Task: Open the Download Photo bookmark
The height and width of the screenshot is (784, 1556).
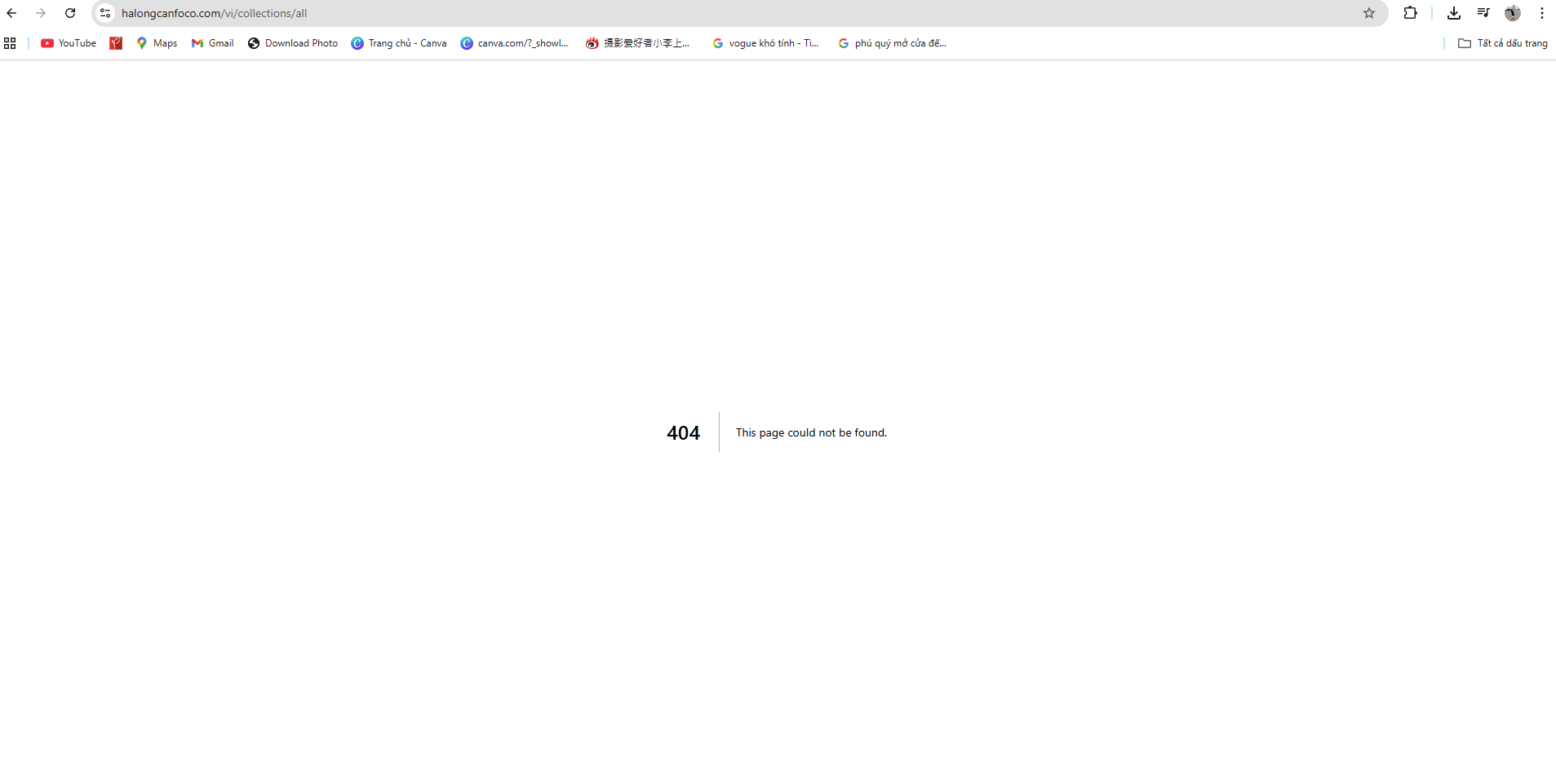Action: pyautogui.click(x=293, y=43)
